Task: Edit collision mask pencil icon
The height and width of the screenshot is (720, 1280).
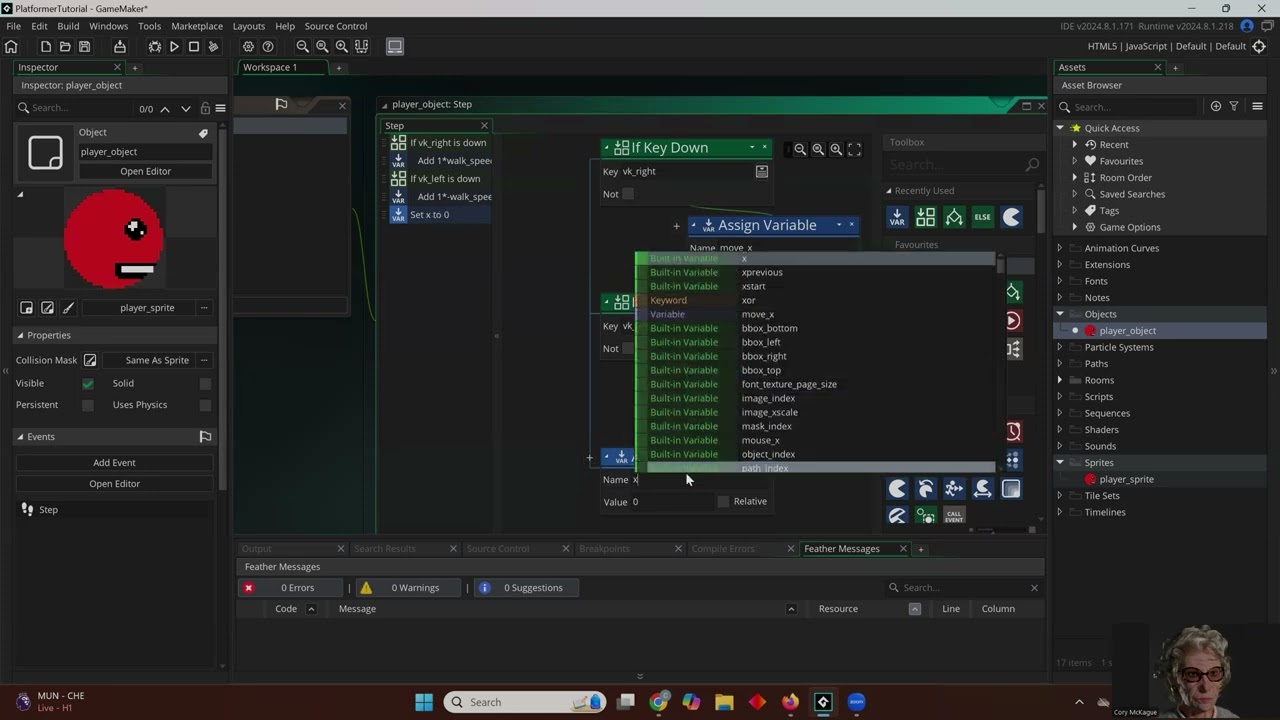Action: 90,360
